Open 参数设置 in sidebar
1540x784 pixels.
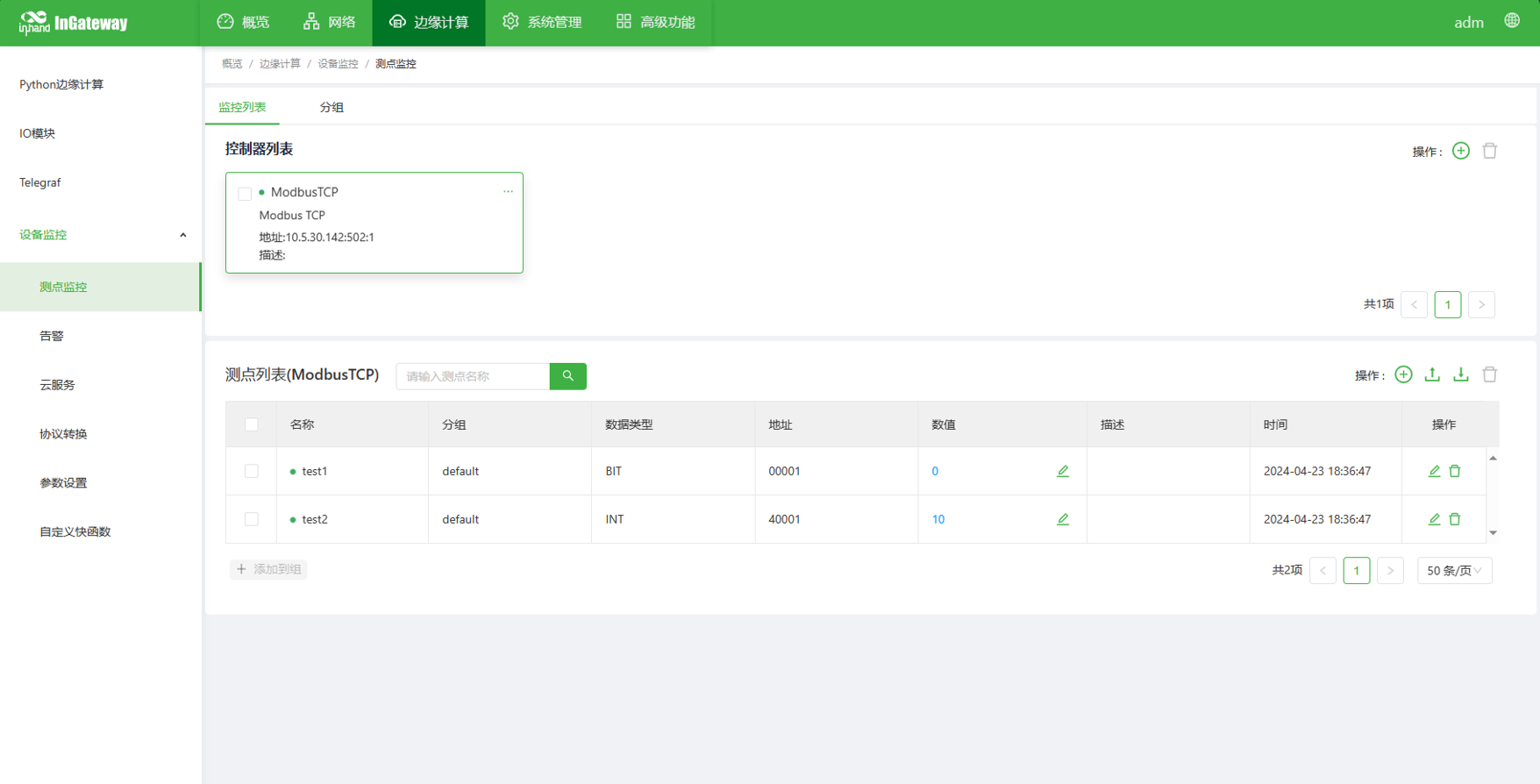click(x=101, y=483)
